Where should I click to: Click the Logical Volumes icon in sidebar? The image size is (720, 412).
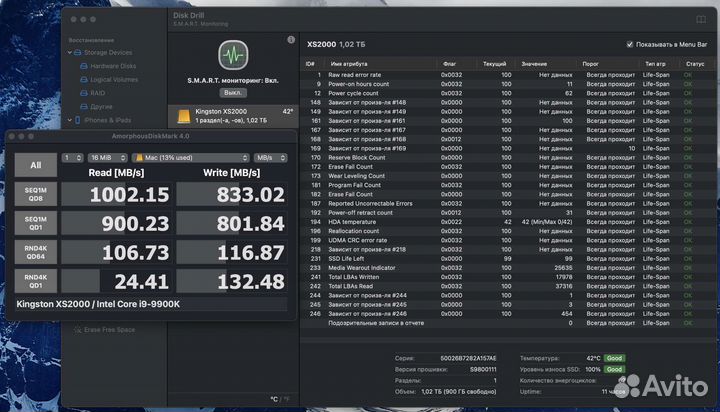[84, 79]
